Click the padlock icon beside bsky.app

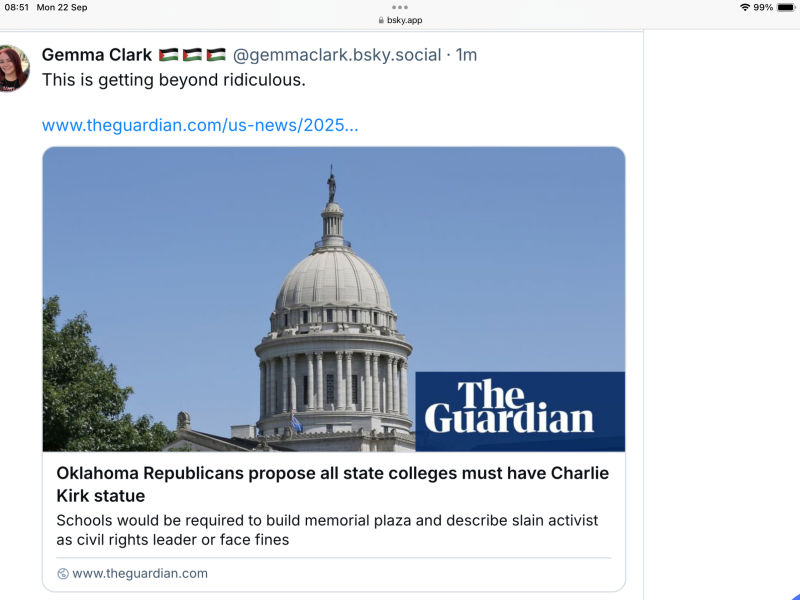[381, 20]
